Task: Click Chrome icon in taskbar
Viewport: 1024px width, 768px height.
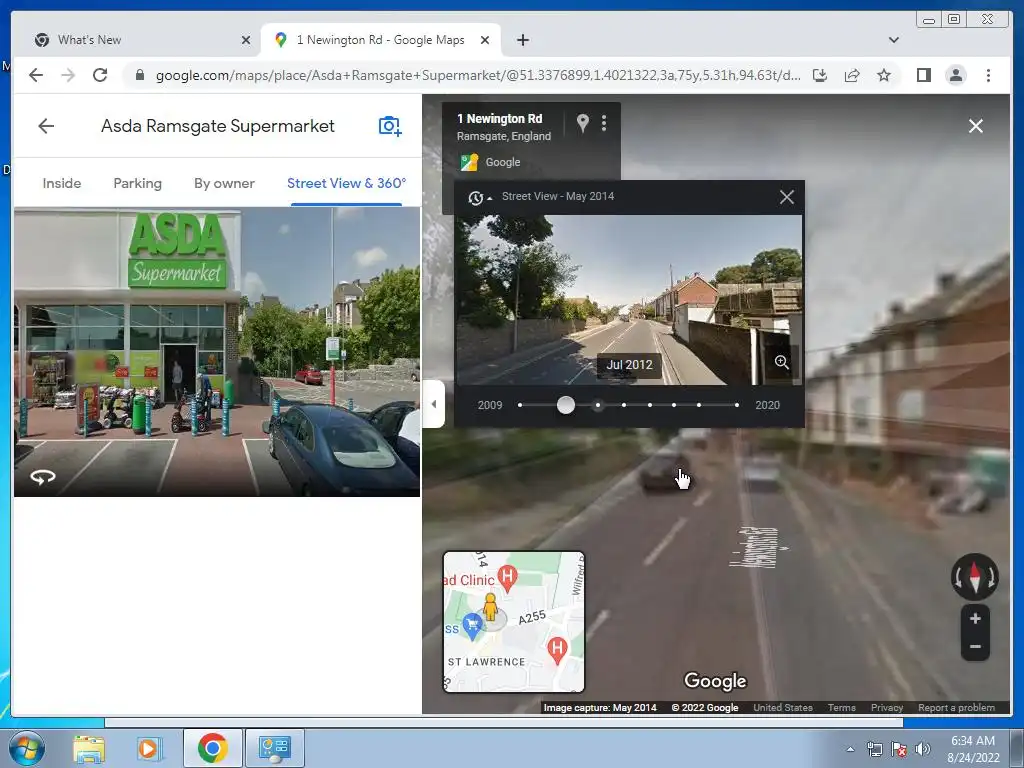Action: click(212, 748)
